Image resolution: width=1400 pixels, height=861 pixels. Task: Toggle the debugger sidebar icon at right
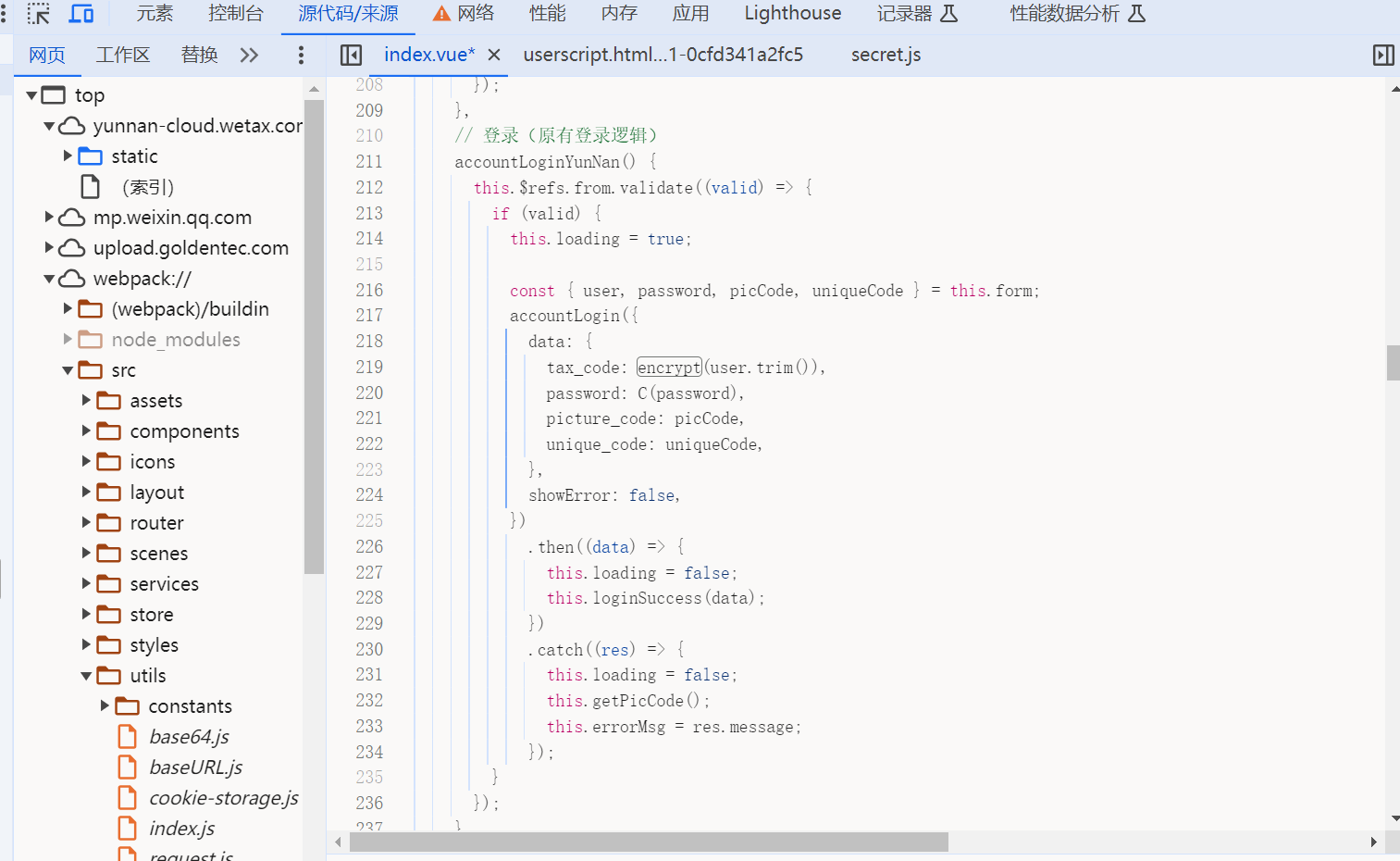(1383, 56)
